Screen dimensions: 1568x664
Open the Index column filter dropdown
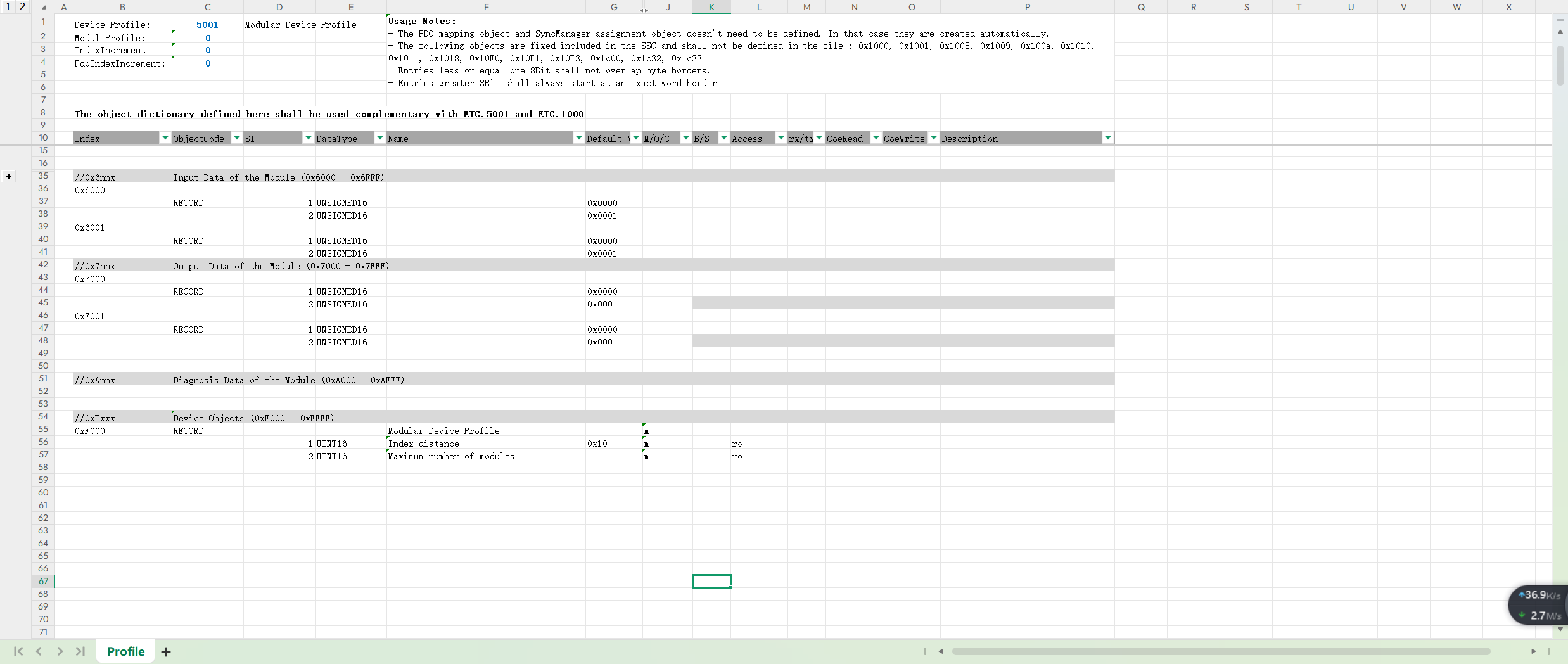tap(165, 137)
